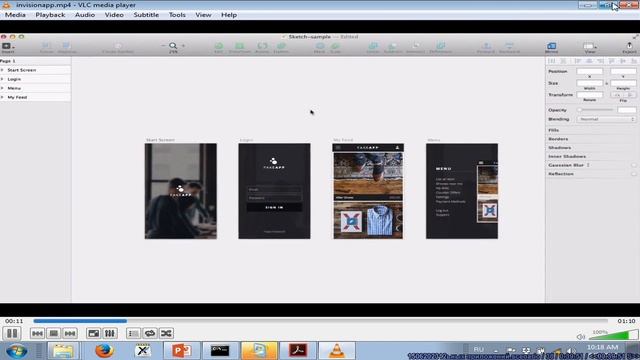Skip to next media in VLC
640x360 pixels.
(x=70, y=333)
